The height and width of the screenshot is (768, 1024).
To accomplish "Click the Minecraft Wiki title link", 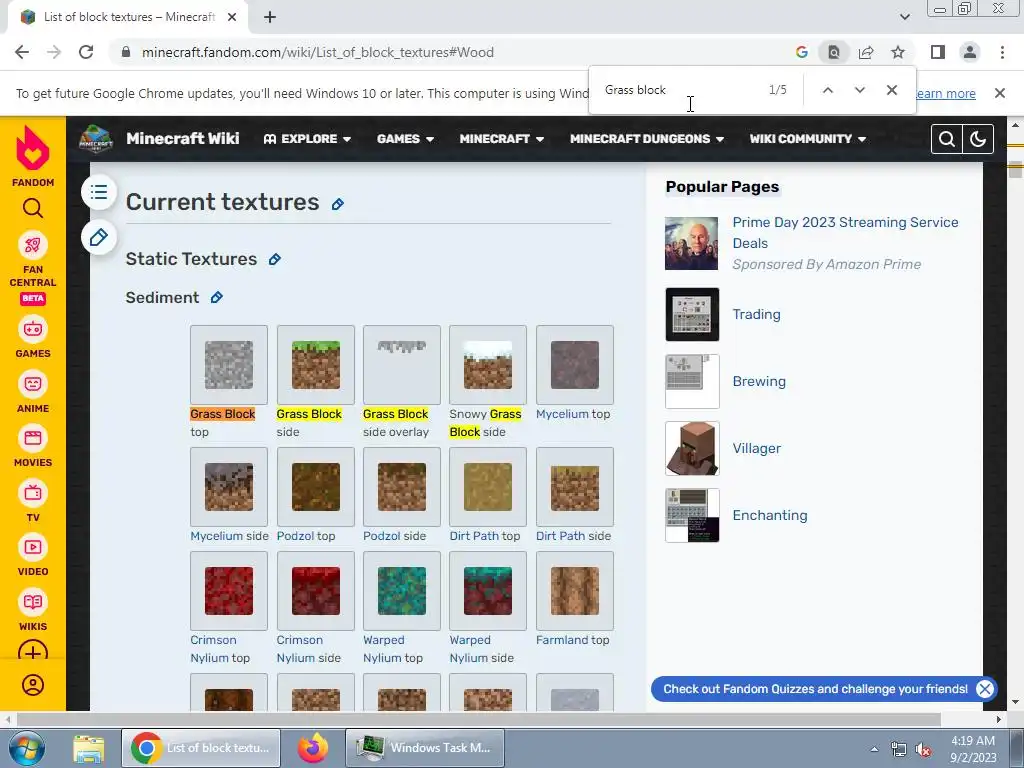I will pyautogui.click(x=183, y=138).
